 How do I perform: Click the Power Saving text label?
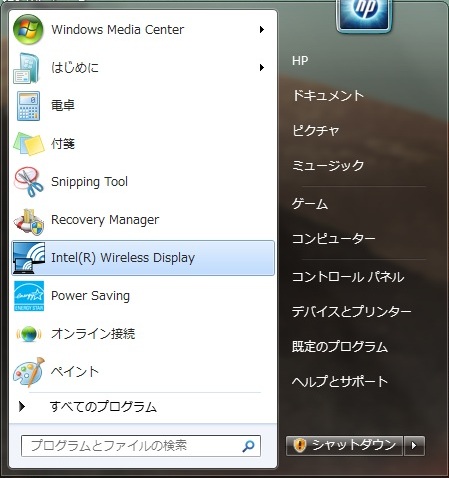pos(90,296)
